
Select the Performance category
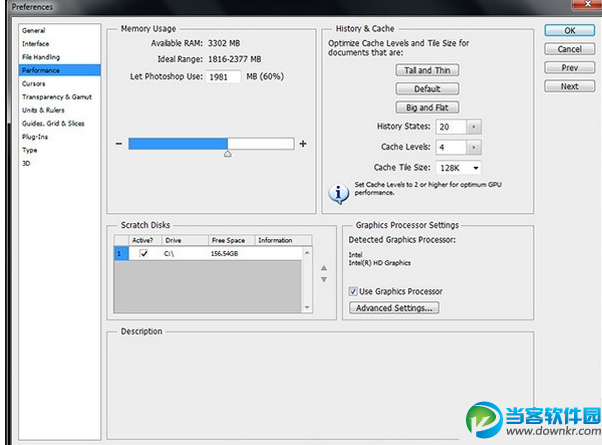point(60,70)
